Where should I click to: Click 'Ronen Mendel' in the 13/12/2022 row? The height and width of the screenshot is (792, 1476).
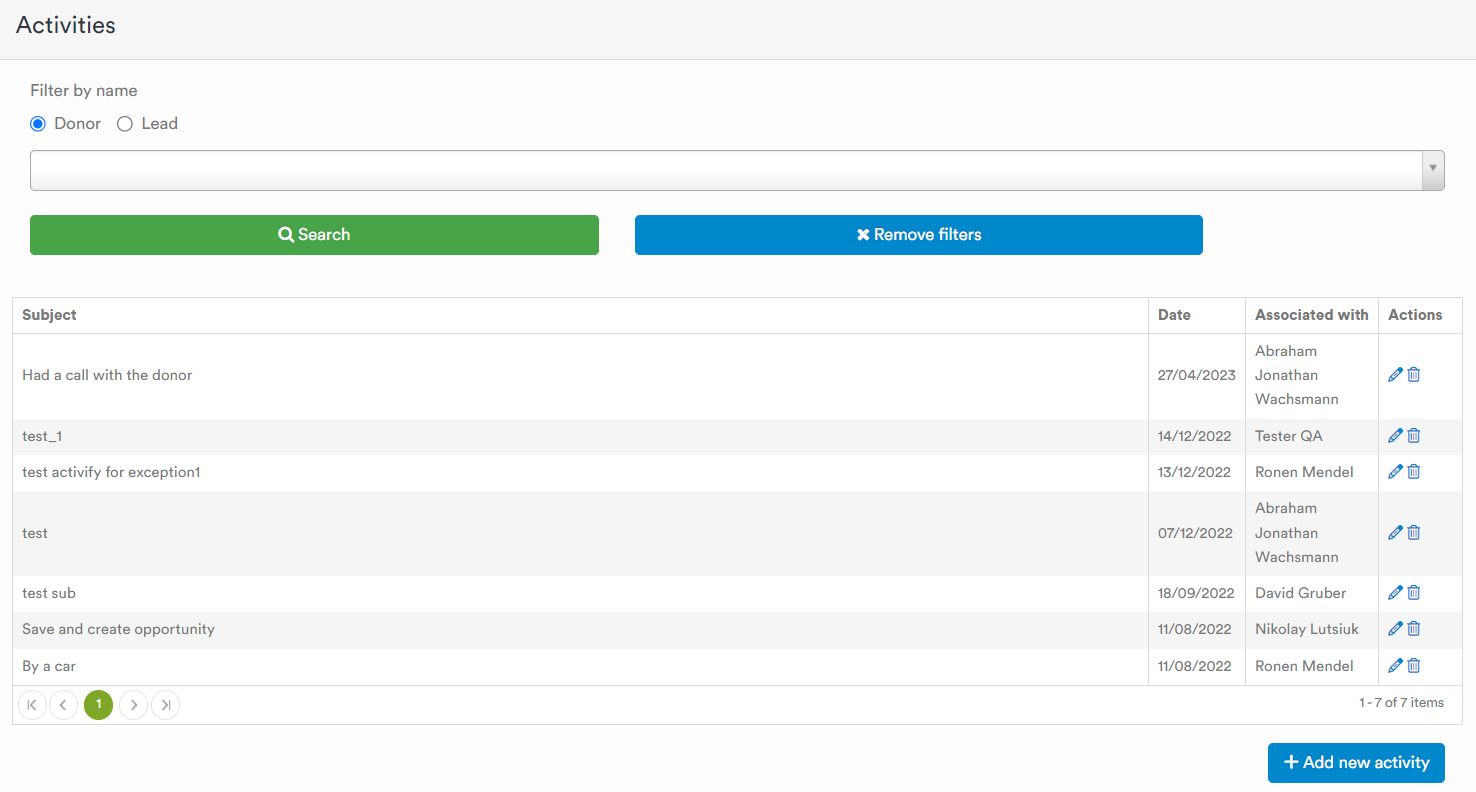tap(1304, 472)
